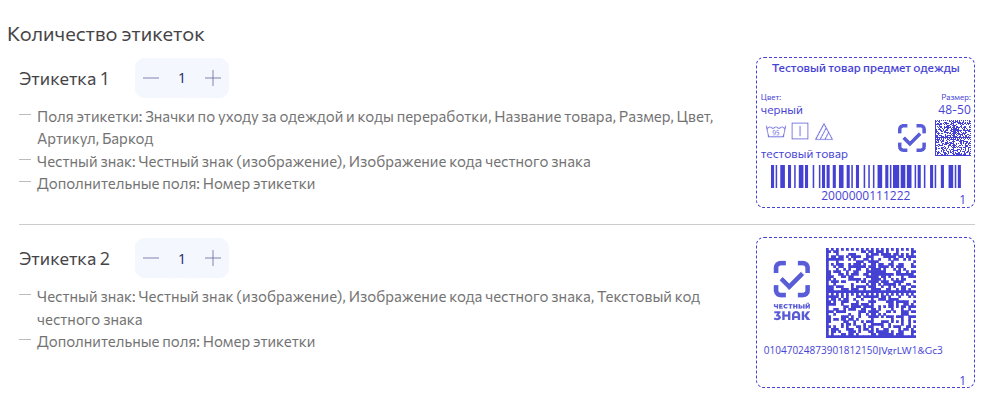Increase quantity for Этикетка 1
This screenshot has height=403, width=984.
pyautogui.click(x=212, y=78)
